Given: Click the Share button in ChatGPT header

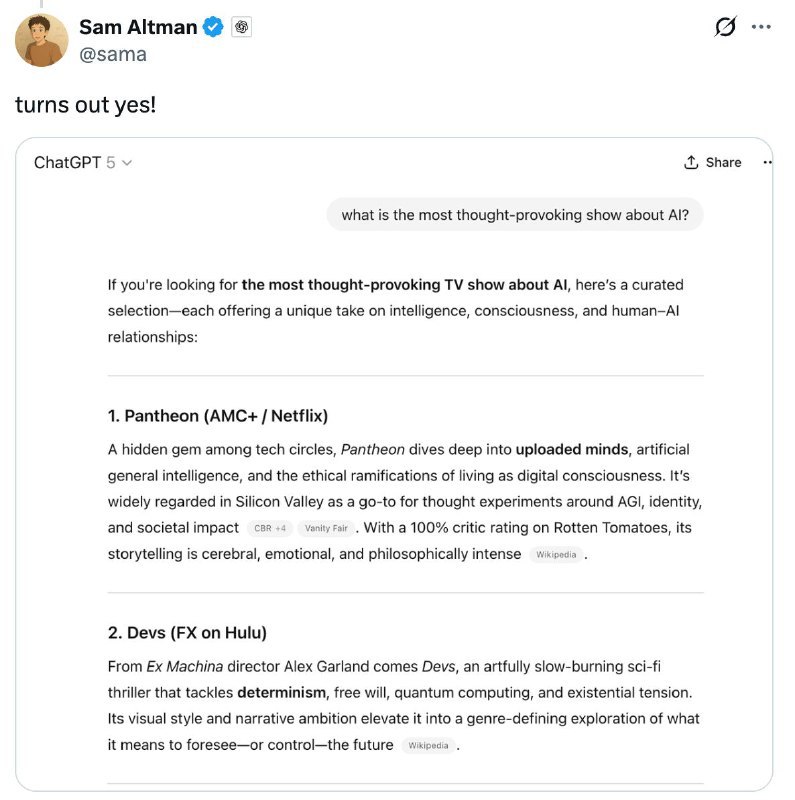Looking at the screenshot, I should [713, 162].
